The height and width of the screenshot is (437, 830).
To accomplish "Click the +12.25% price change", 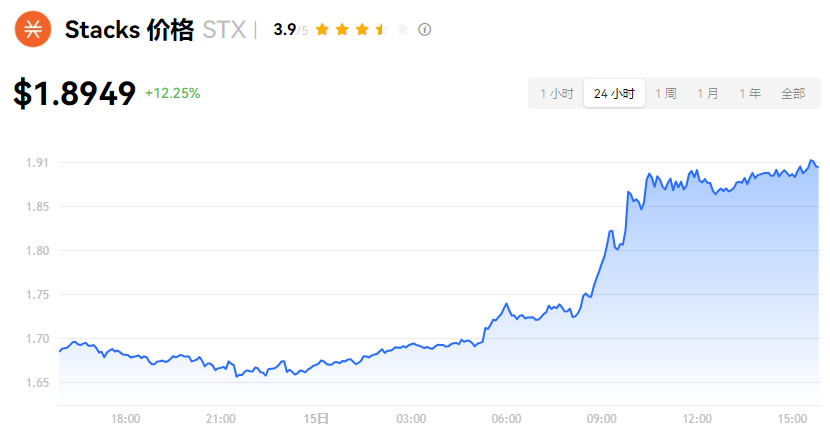I will coord(172,93).
